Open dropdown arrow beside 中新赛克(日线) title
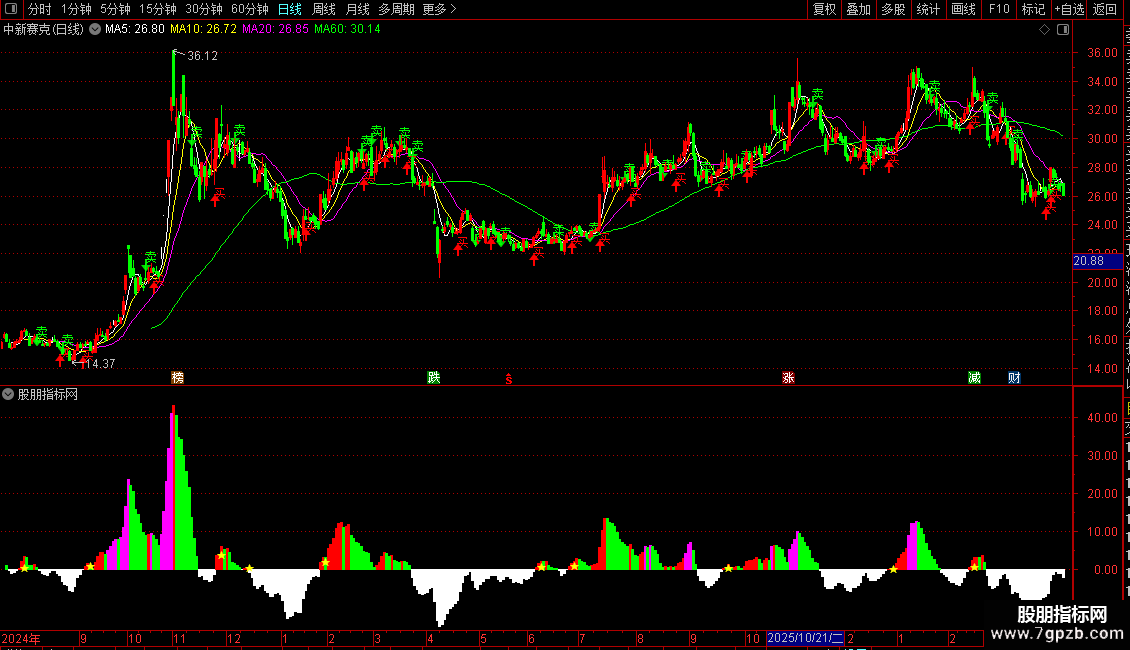The width and height of the screenshot is (1130, 650). (x=94, y=30)
